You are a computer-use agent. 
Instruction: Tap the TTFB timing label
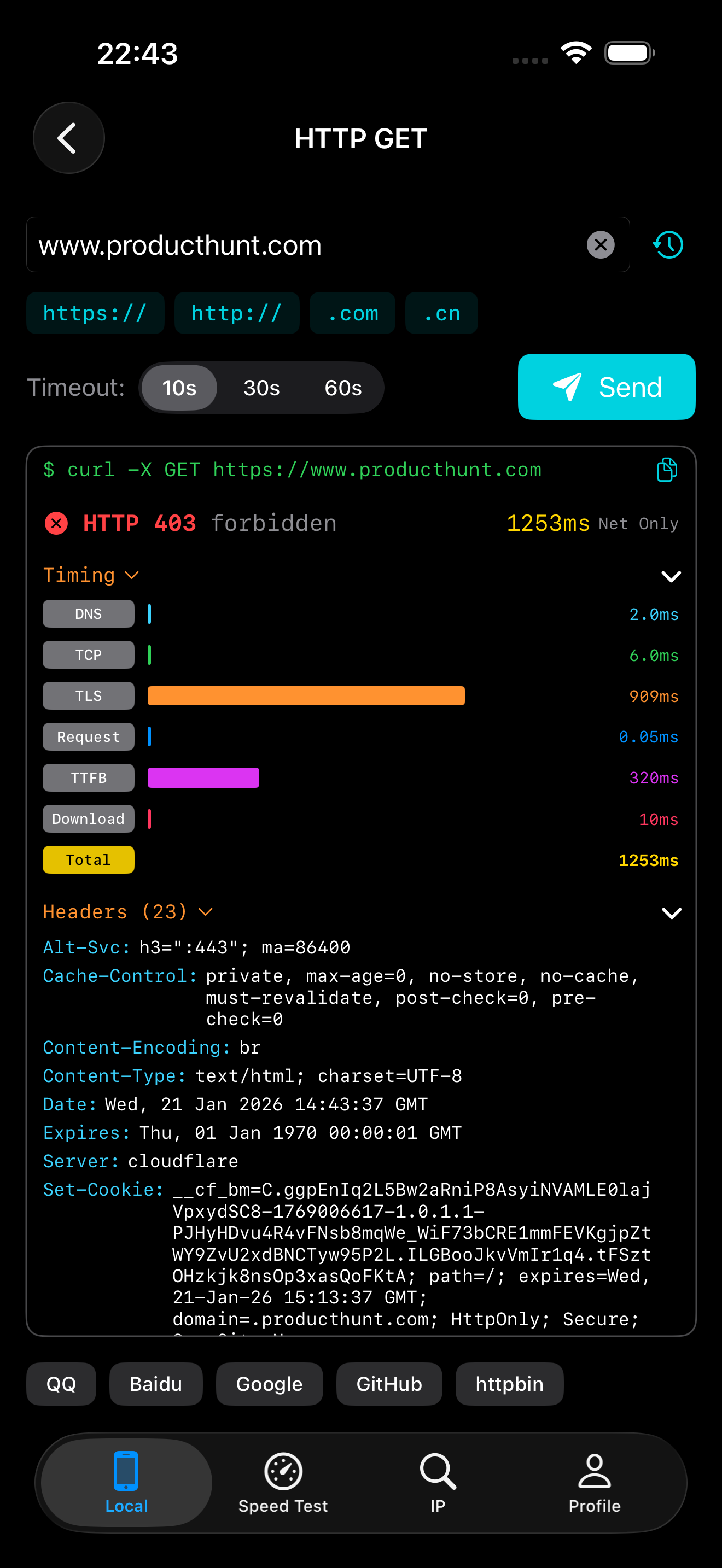(88, 777)
